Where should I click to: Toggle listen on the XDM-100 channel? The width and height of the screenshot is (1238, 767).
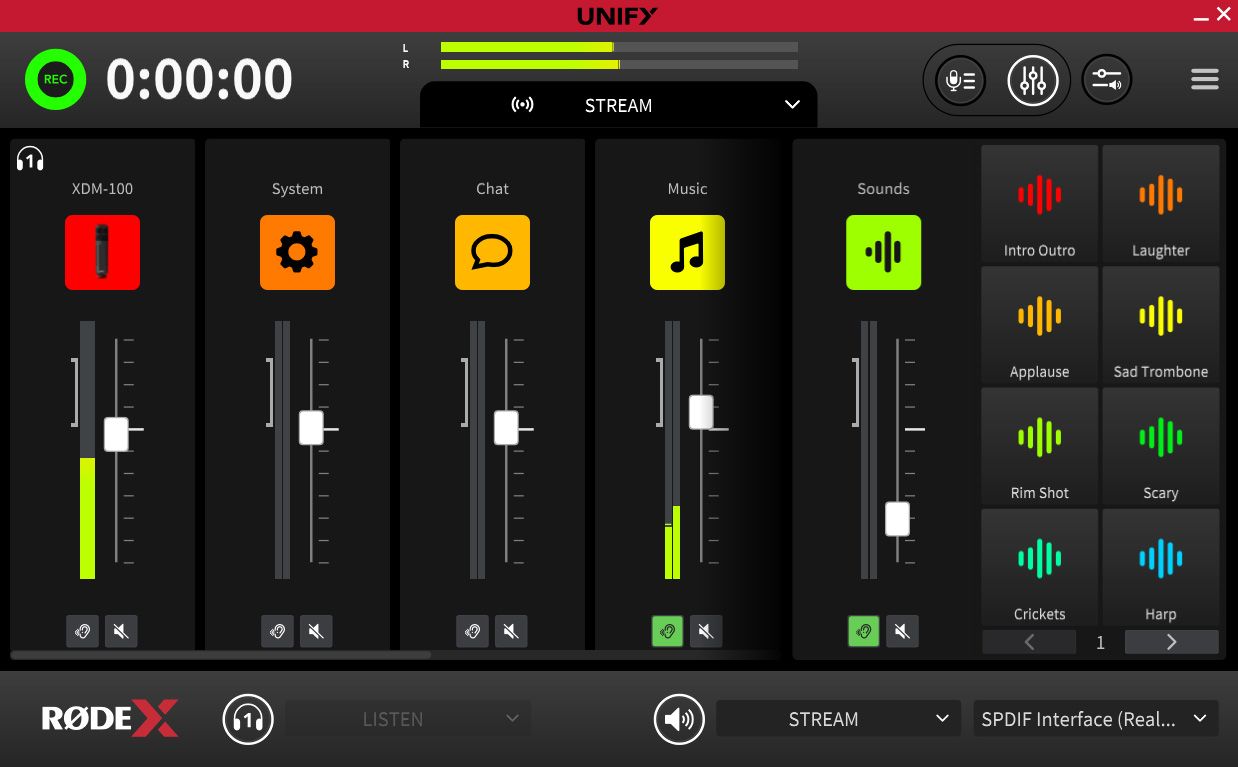83,631
